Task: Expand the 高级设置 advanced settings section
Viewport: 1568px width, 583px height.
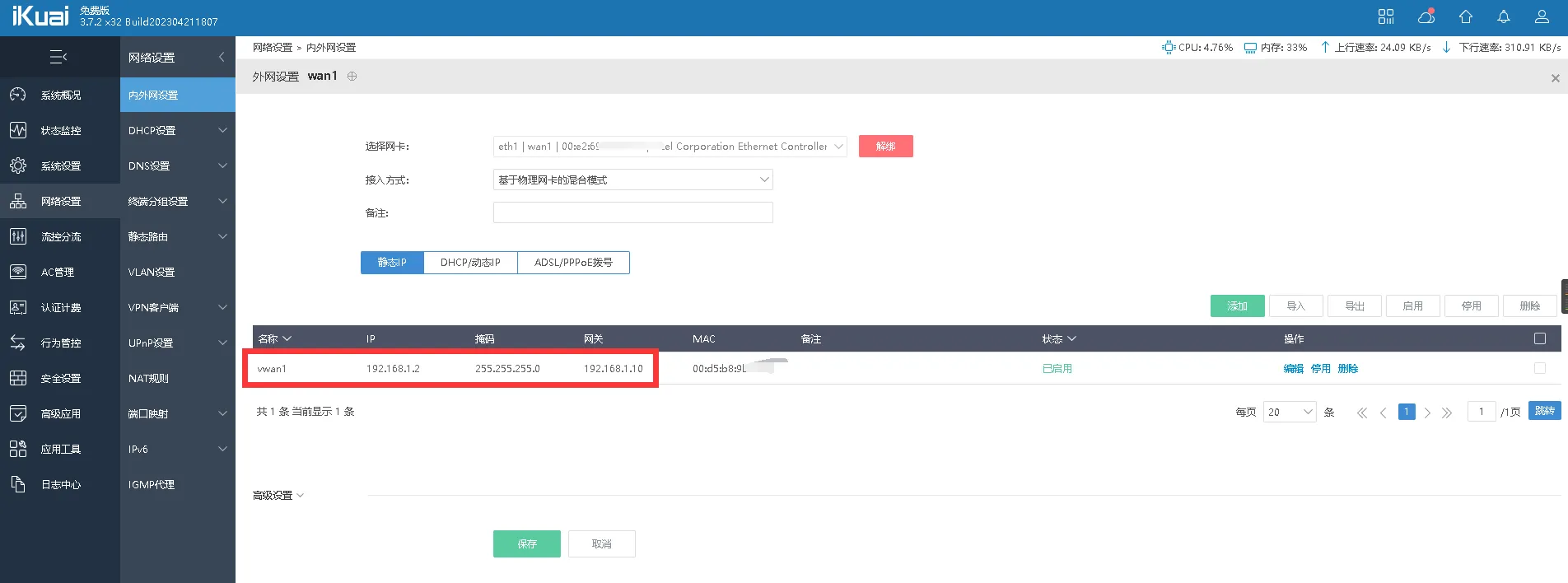Action: [x=278, y=495]
